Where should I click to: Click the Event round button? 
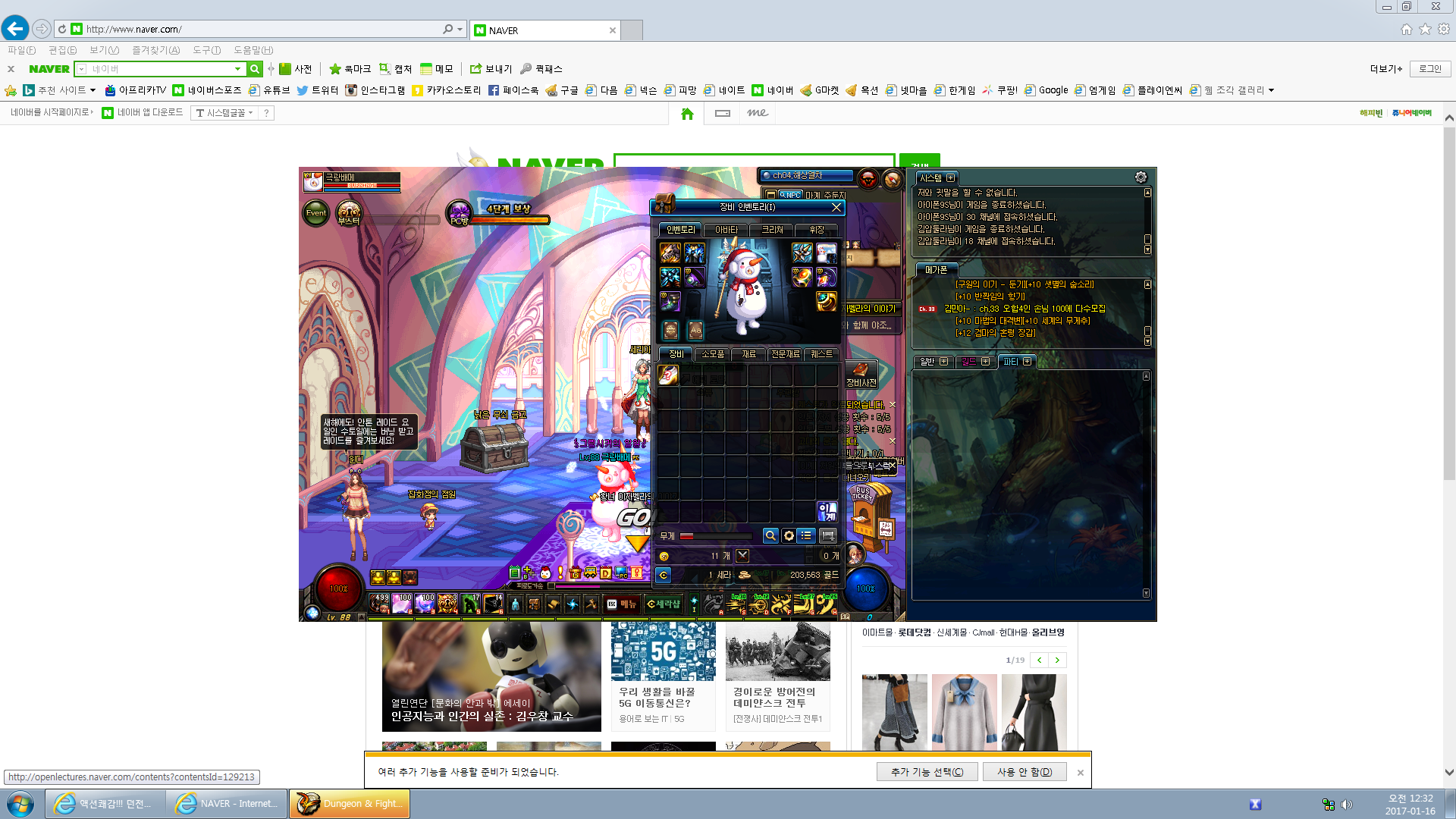pyautogui.click(x=315, y=213)
